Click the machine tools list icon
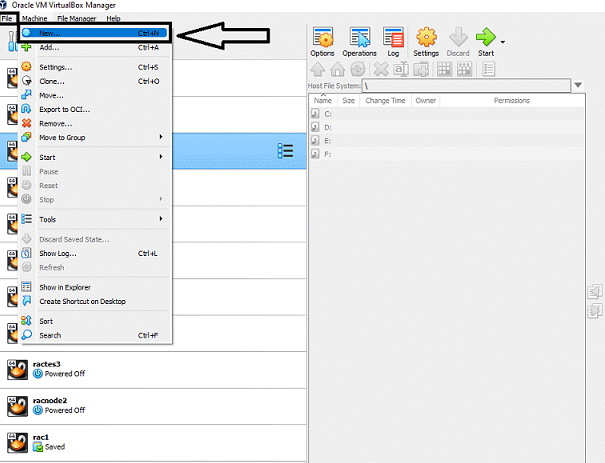Viewport: 605px width, 463px height. [x=285, y=150]
